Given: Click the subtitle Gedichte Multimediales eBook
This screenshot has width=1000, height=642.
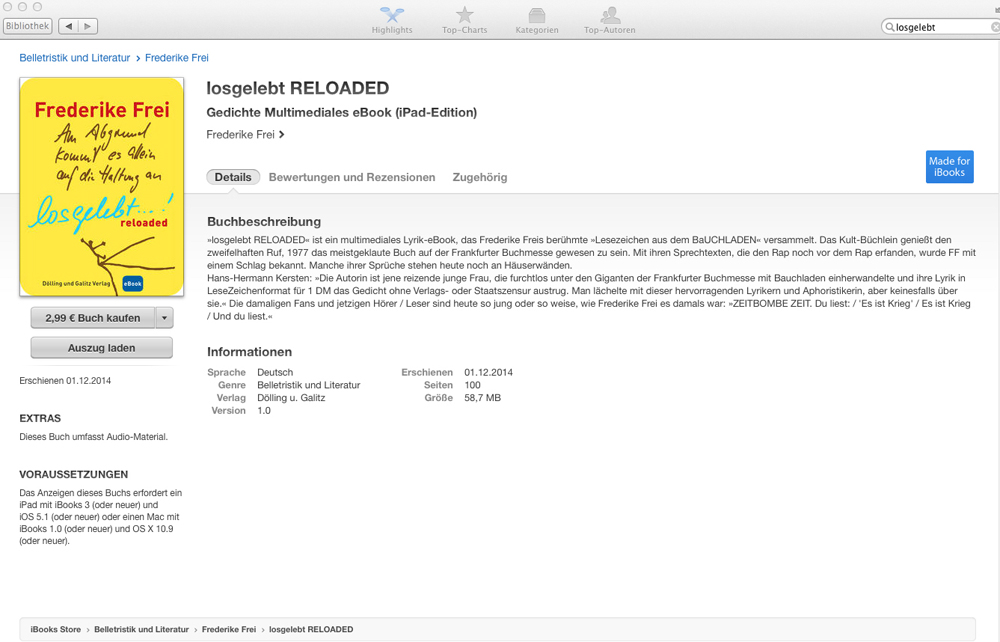Looking at the screenshot, I should pyautogui.click(x=341, y=112).
